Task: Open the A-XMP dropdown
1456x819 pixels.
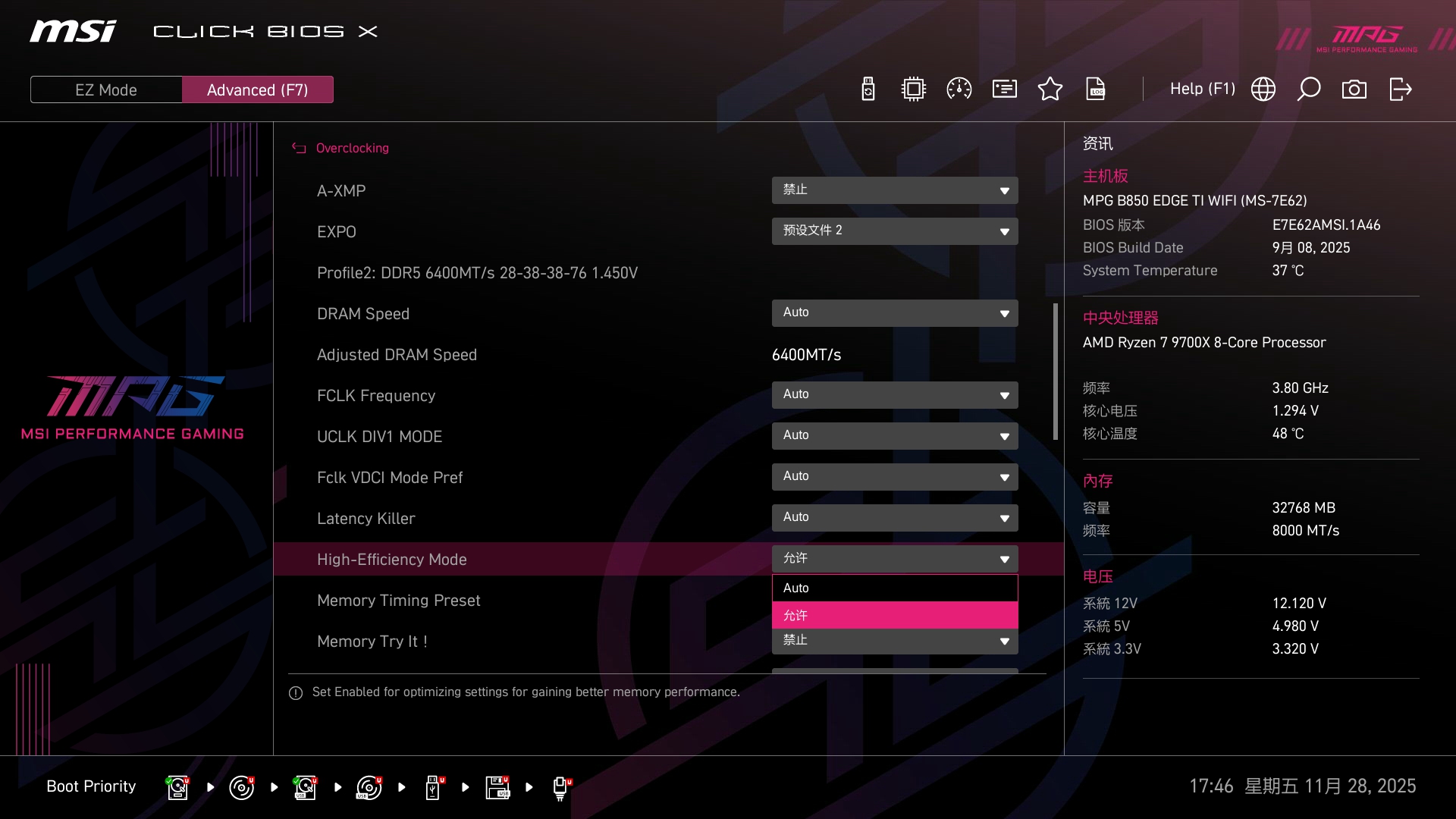Action: pyautogui.click(x=895, y=190)
